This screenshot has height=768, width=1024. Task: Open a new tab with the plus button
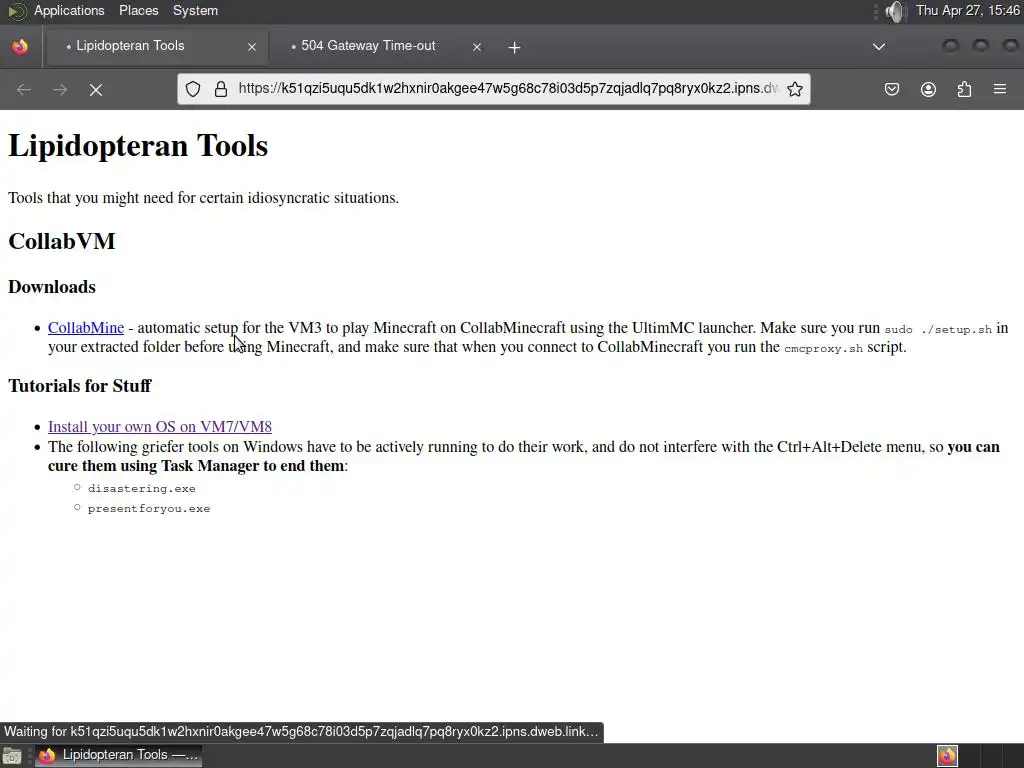pos(514,47)
